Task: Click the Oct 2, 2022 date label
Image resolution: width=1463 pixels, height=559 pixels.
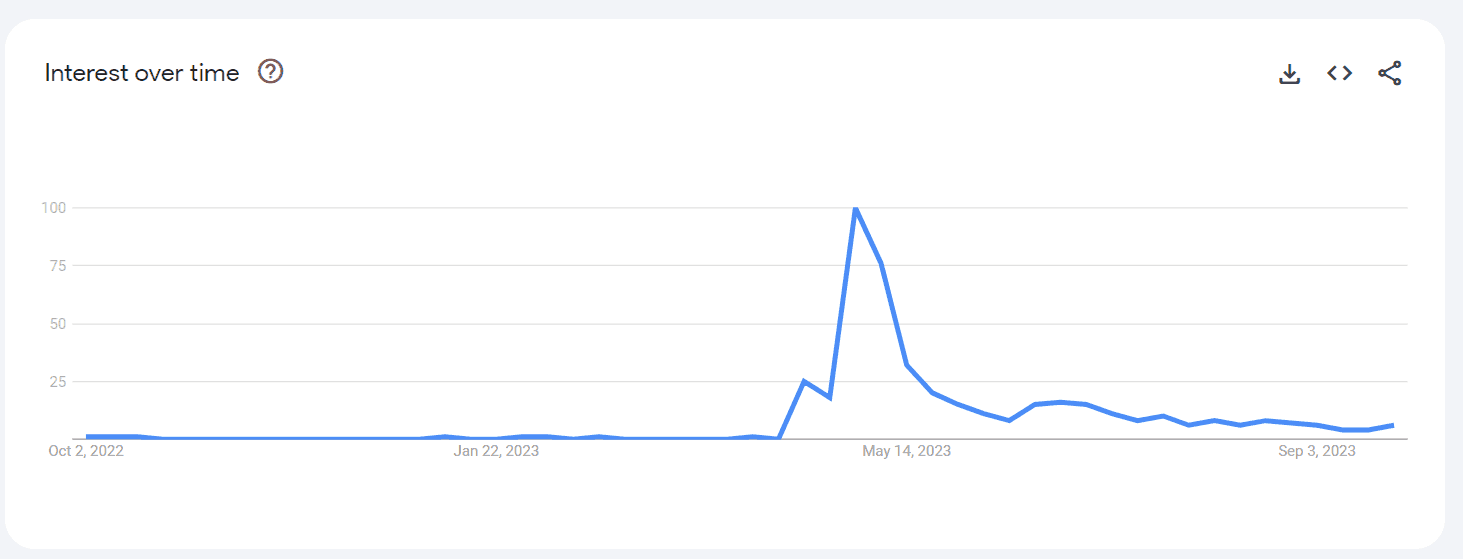Action: click(x=86, y=451)
